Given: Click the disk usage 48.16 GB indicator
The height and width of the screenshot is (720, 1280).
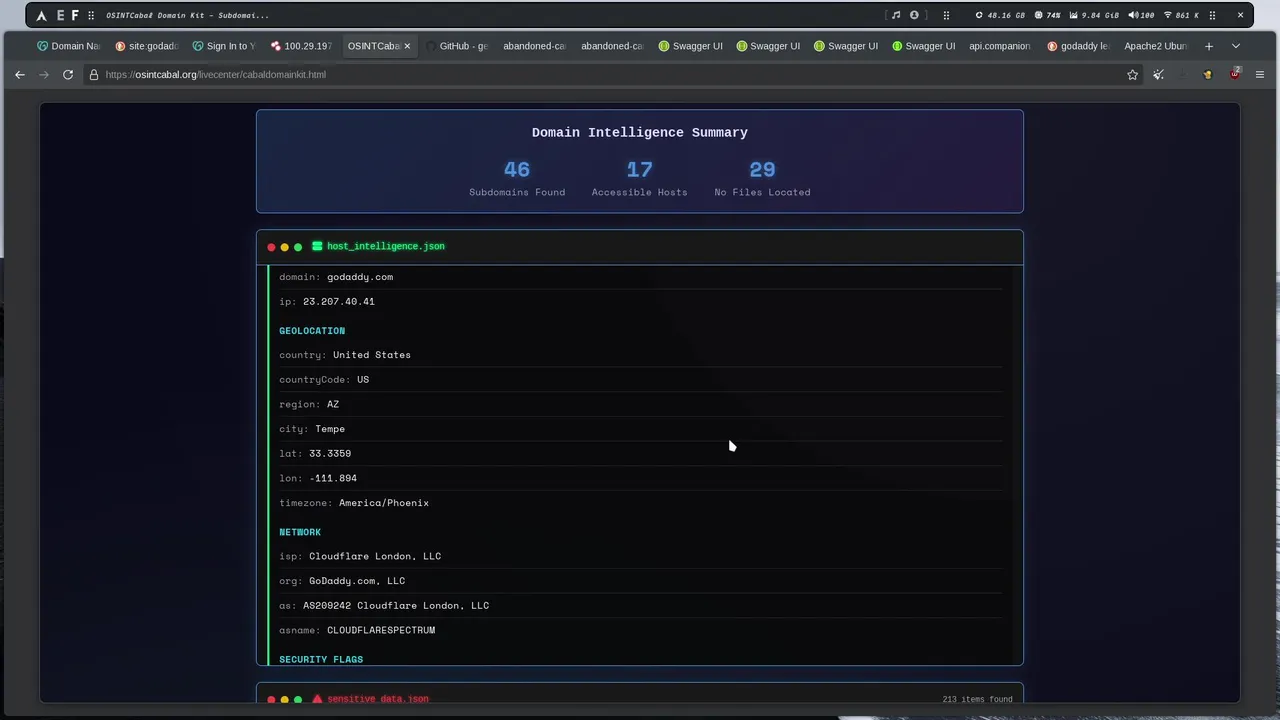Looking at the screenshot, I should point(1000,15).
